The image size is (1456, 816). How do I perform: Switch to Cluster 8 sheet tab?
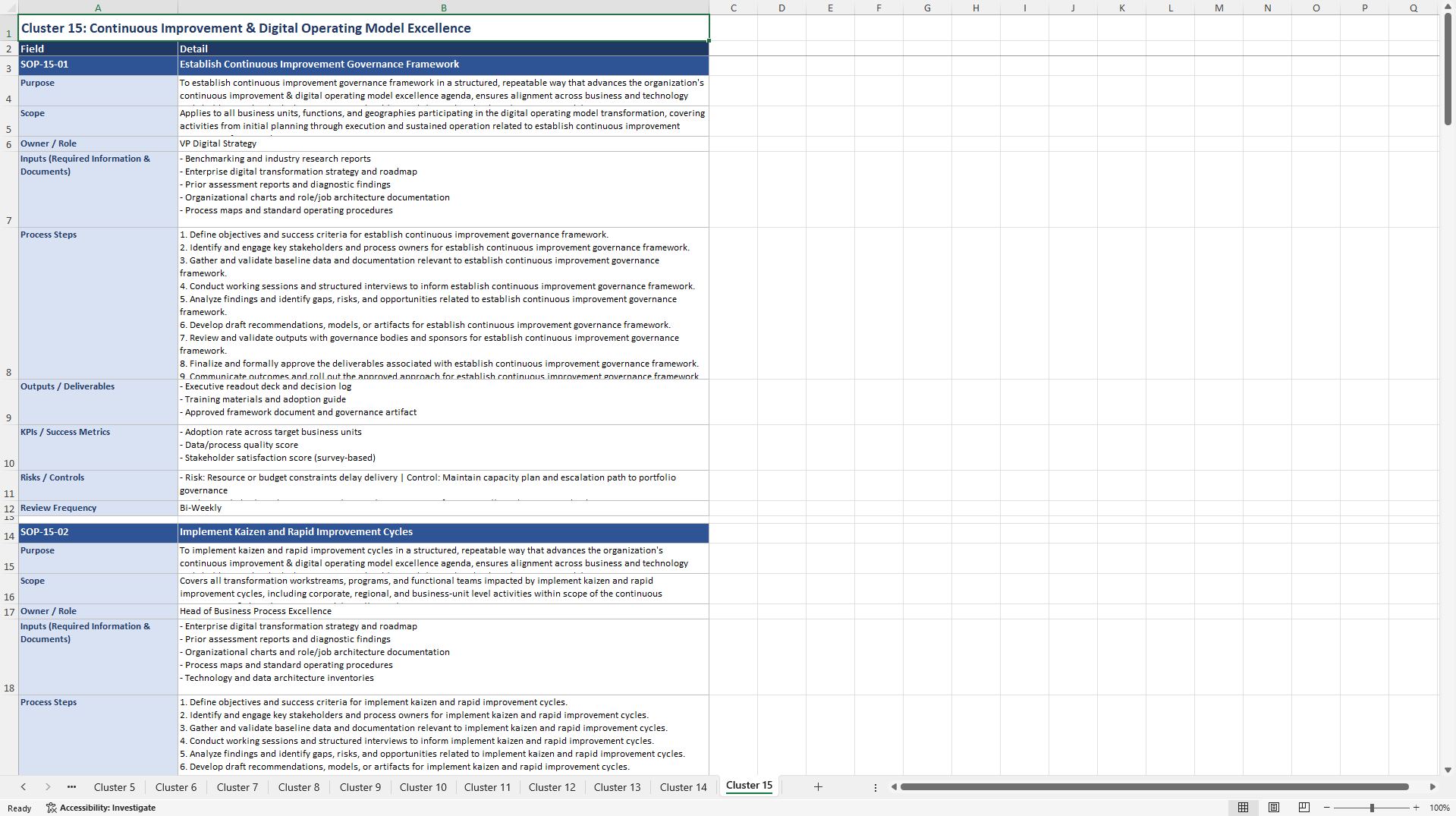[299, 787]
